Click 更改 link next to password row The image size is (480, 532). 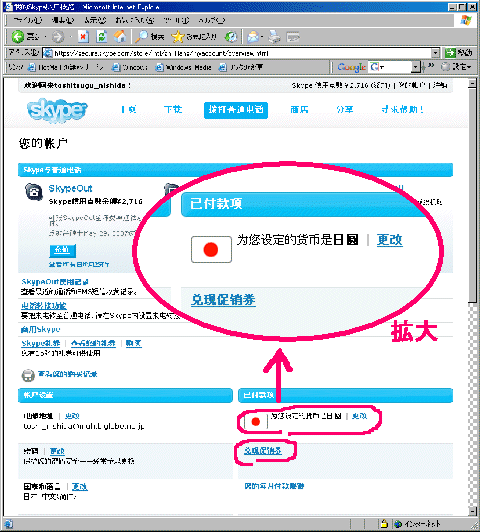(x=57, y=451)
